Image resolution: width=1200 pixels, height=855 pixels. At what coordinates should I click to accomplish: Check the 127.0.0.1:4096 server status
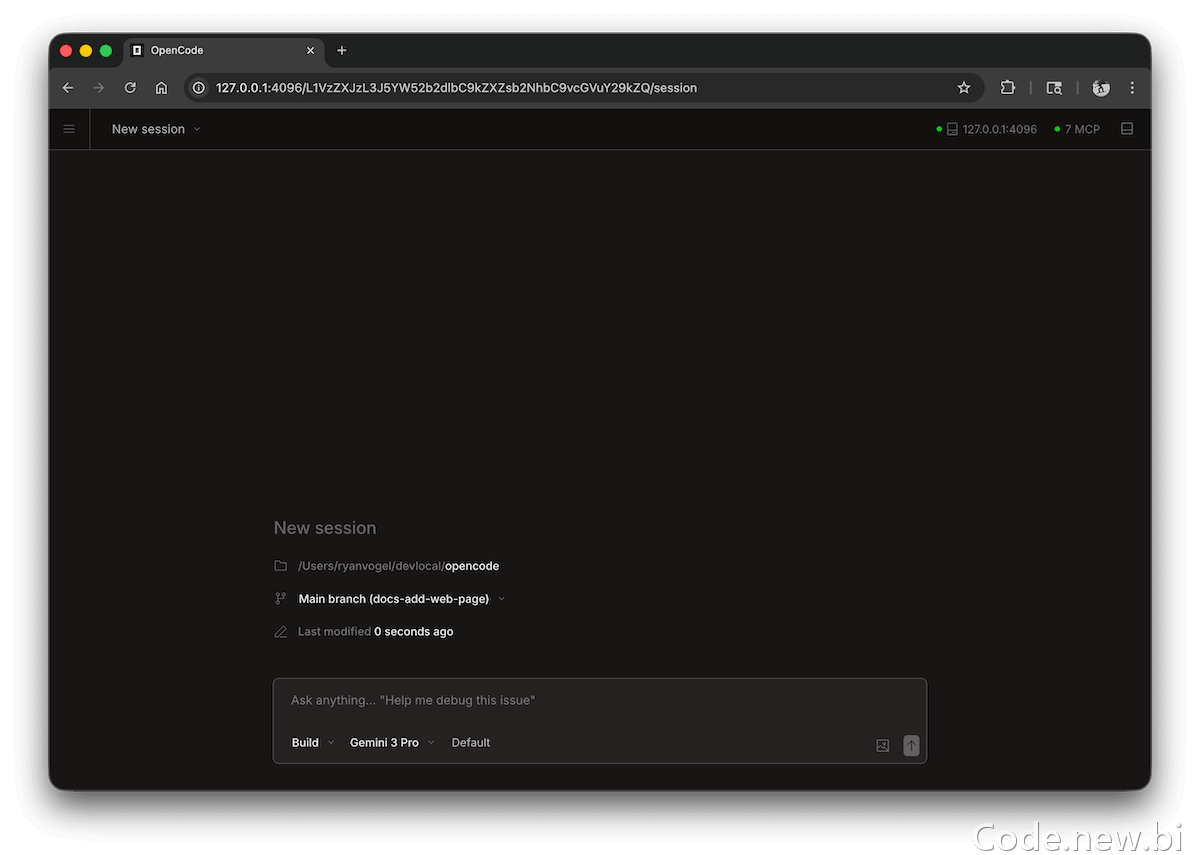point(987,129)
